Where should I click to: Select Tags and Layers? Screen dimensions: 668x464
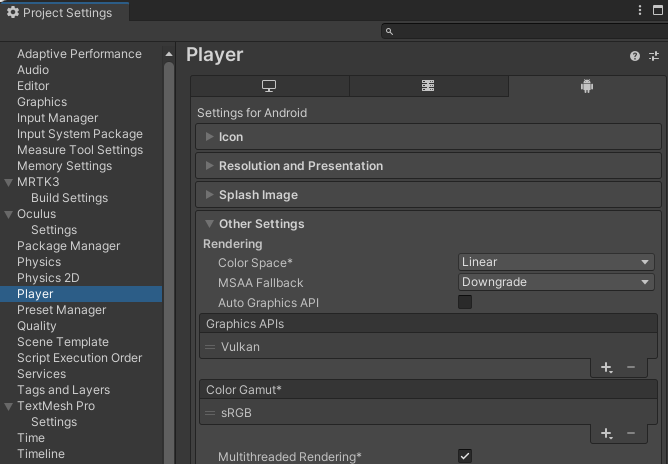[x=63, y=390]
